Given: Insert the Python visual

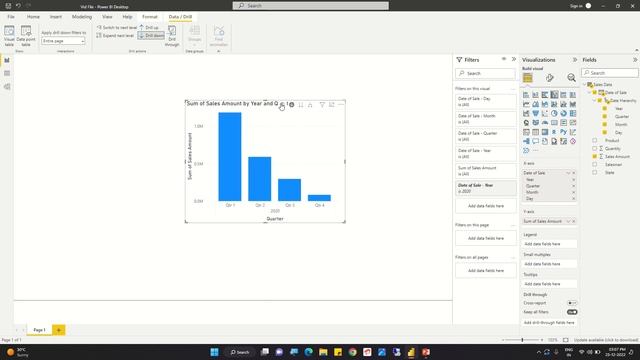Looking at the screenshot, I should (564, 132).
